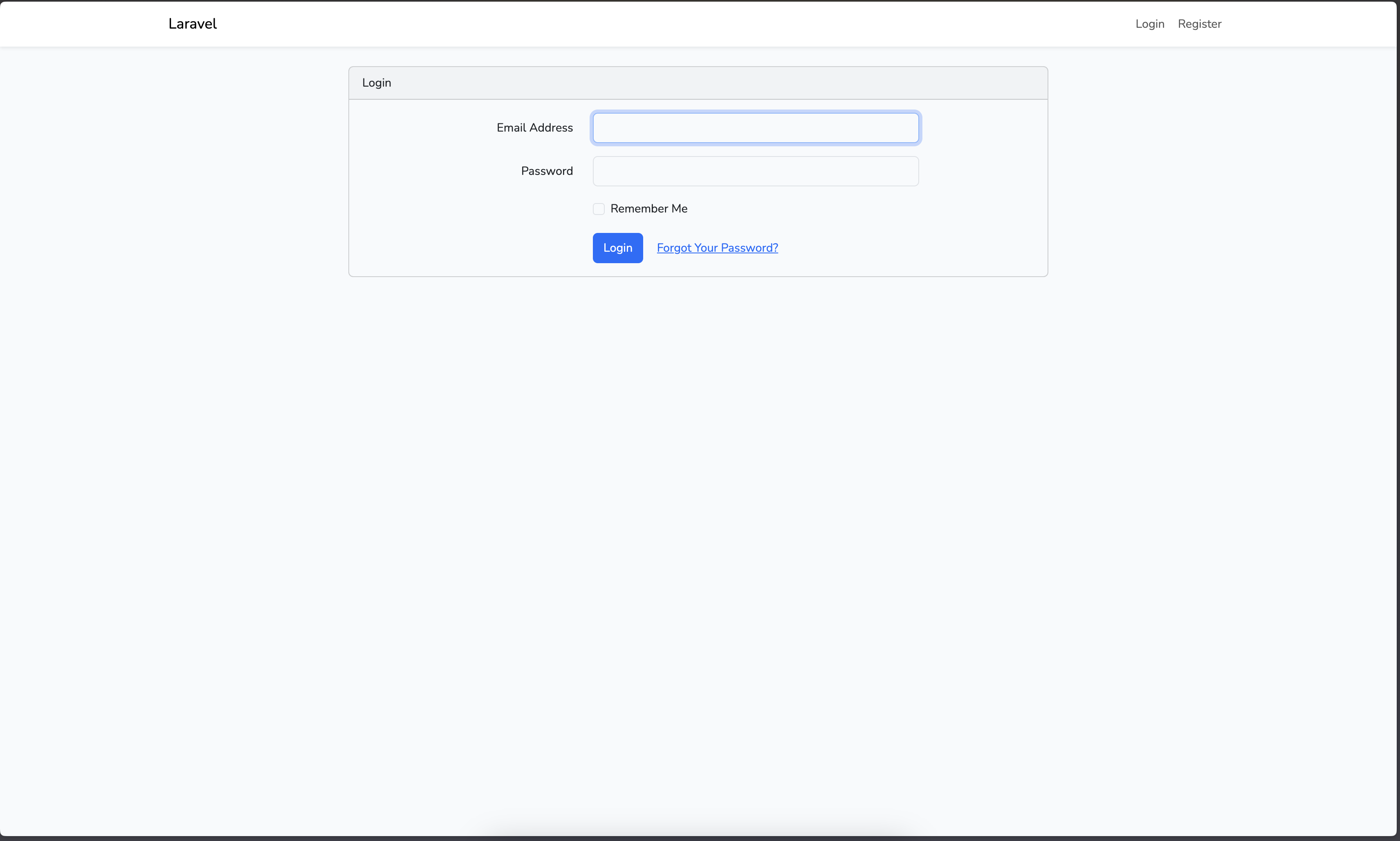This screenshot has width=1400, height=841.
Task: Go to Register page from top menu
Action: pos(1199,24)
